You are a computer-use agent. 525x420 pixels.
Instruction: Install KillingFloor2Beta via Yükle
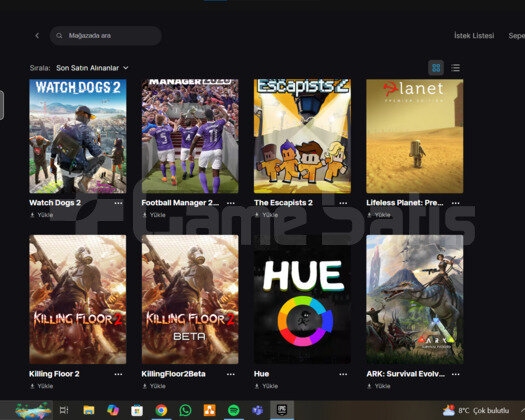[154, 386]
